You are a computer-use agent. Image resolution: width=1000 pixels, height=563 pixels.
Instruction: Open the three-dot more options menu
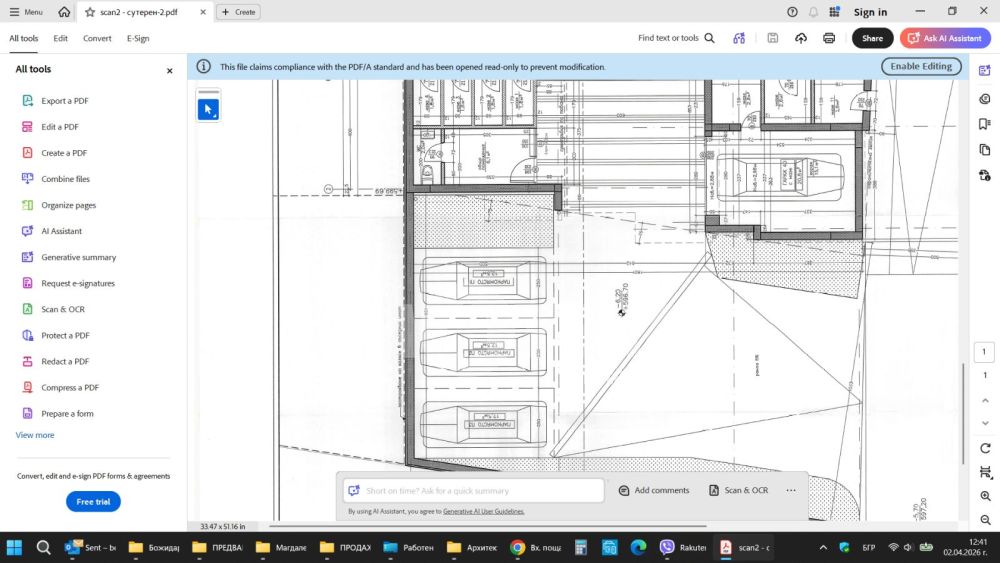coord(791,490)
